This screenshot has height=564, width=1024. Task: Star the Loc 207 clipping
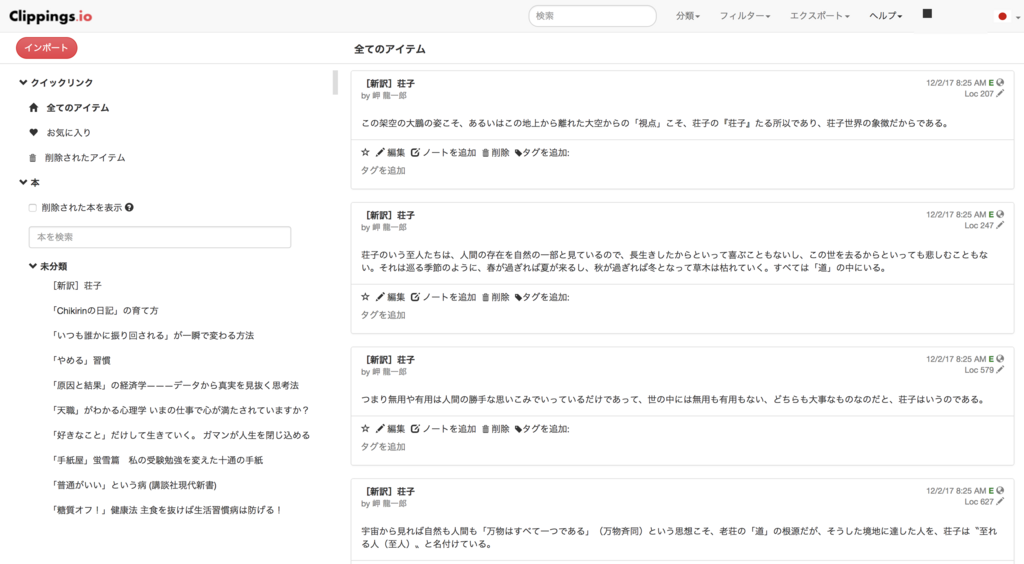point(365,152)
